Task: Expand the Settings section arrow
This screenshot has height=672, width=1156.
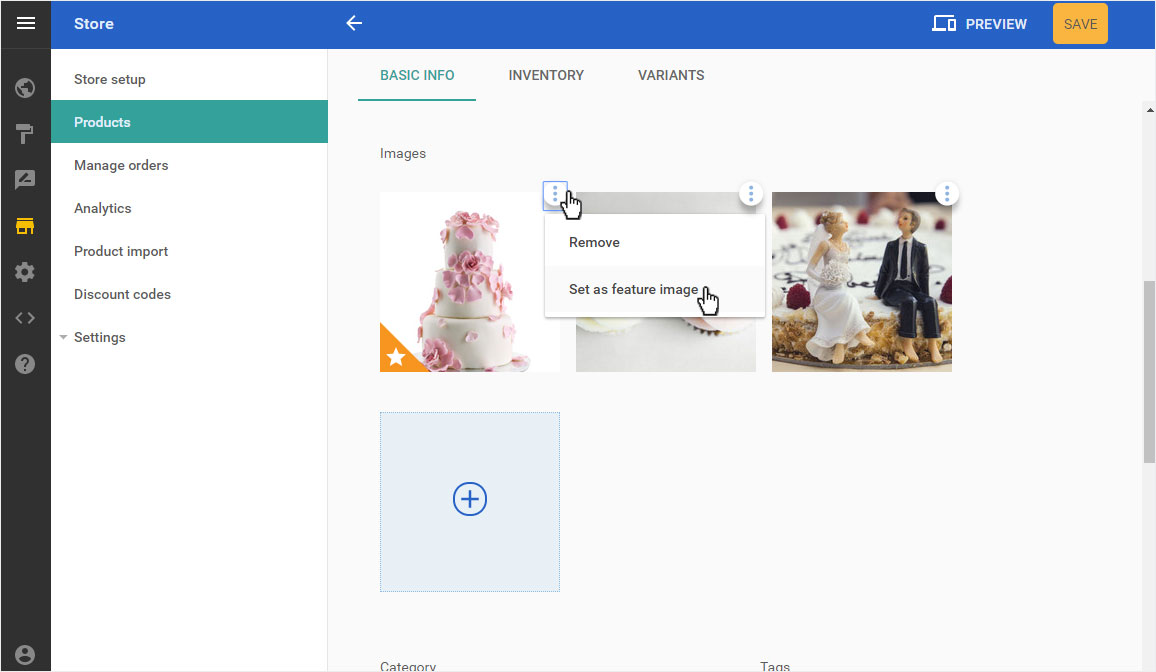Action: coord(63,337)
